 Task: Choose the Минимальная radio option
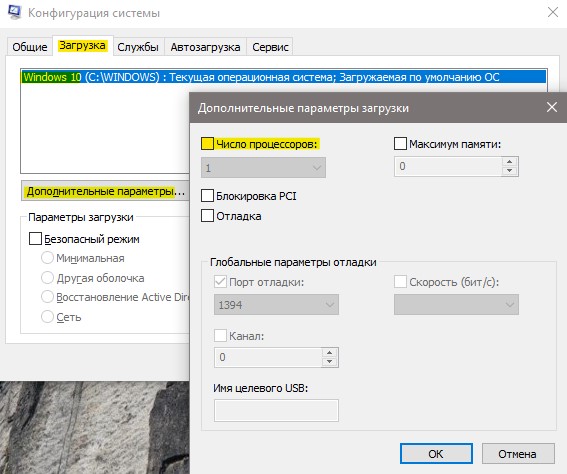click(47, 258)
